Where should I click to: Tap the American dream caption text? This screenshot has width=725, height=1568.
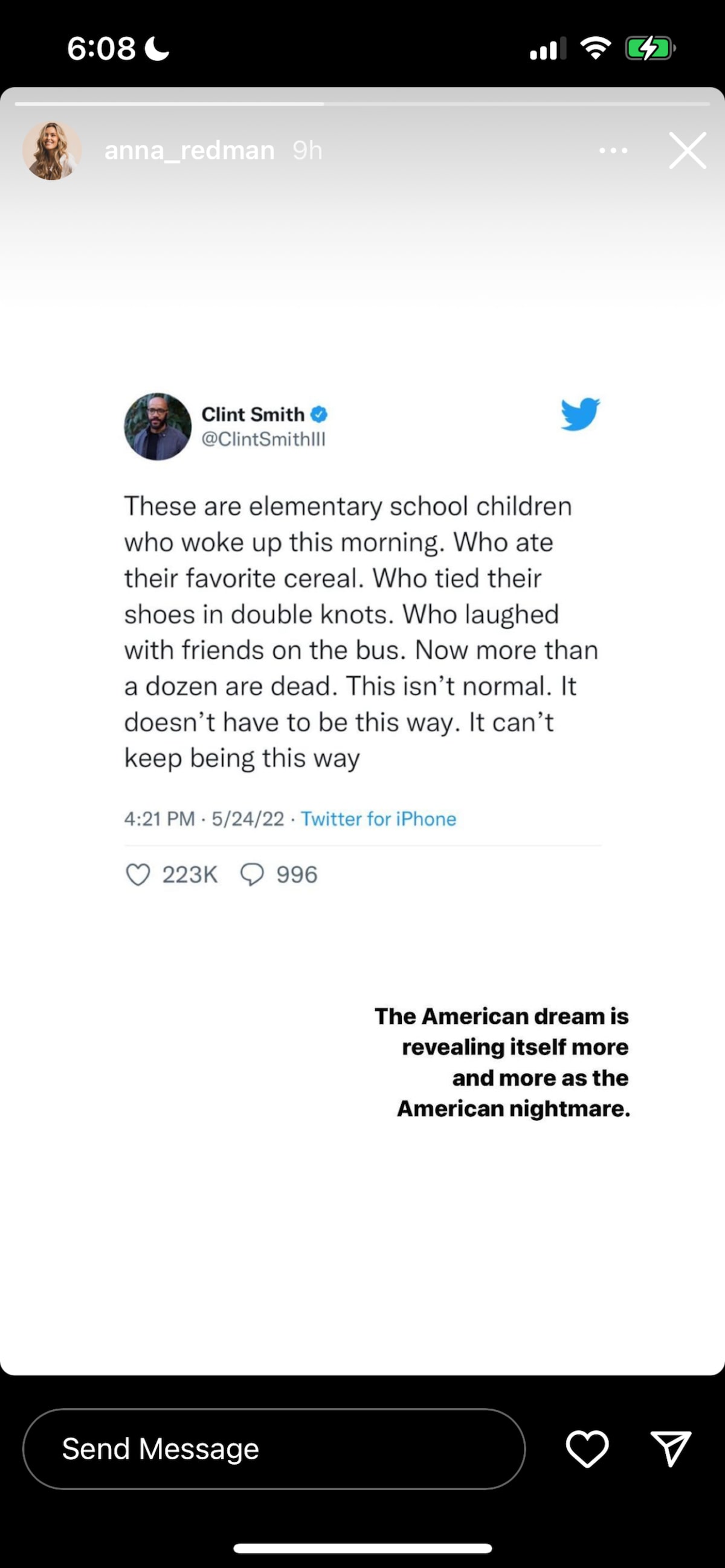pyautogui.click(x=503, y=1062)
